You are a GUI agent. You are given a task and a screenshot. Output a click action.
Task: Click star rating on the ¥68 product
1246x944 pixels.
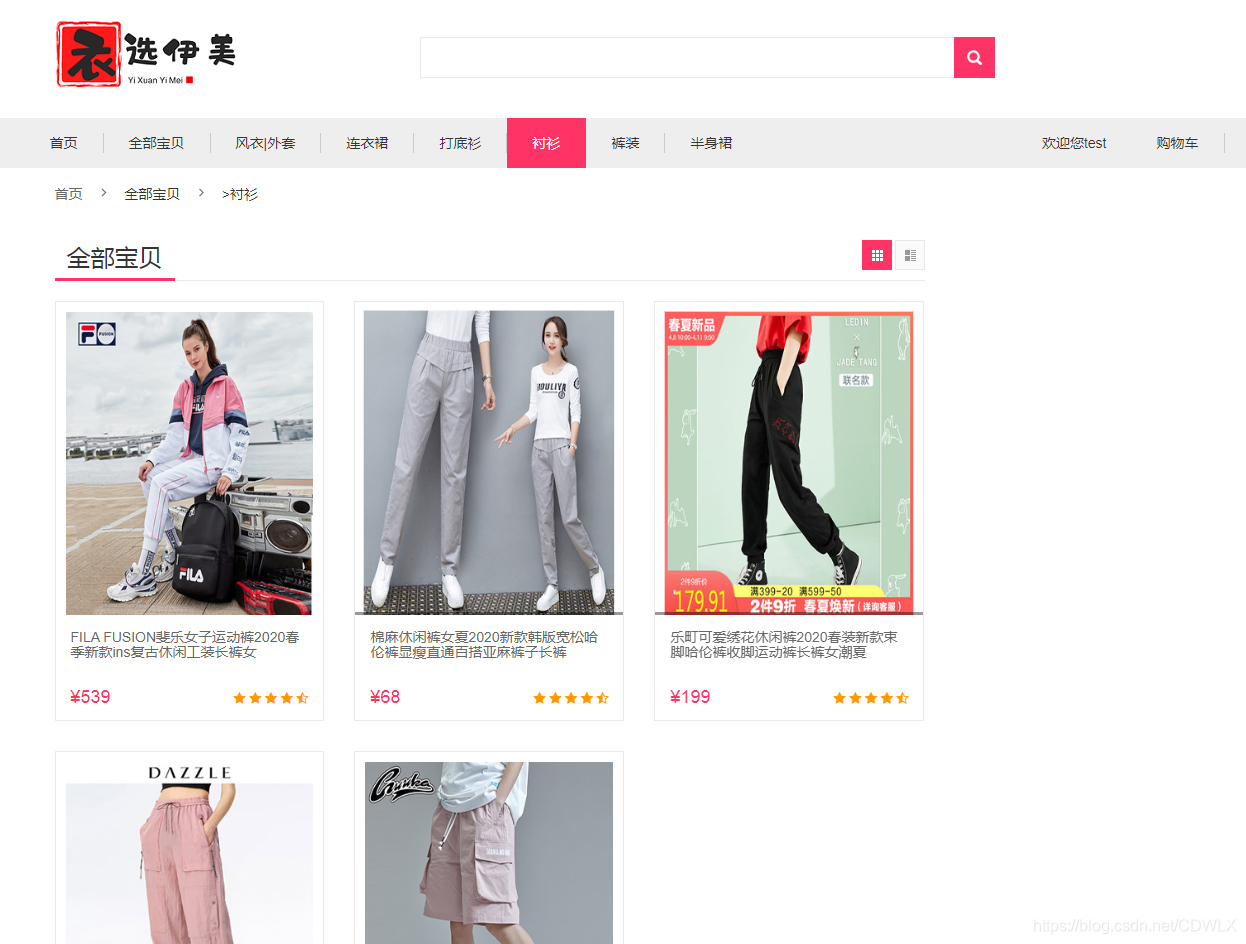571,698
